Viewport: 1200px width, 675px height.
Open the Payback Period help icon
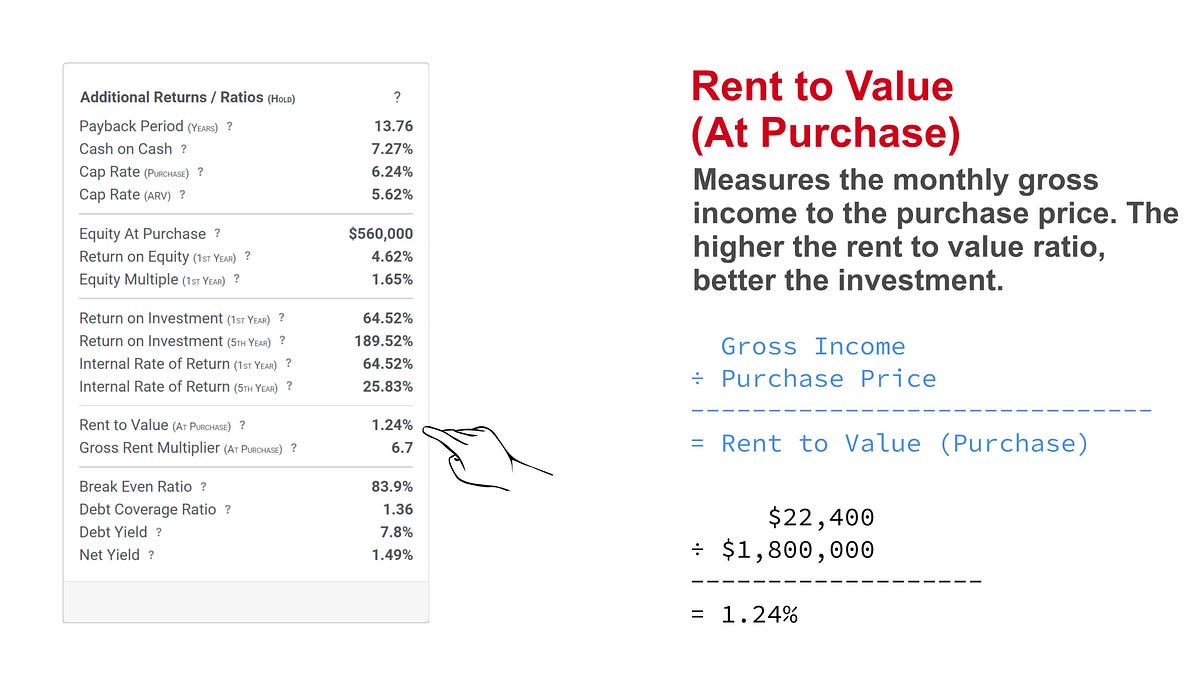click(229, 127)
